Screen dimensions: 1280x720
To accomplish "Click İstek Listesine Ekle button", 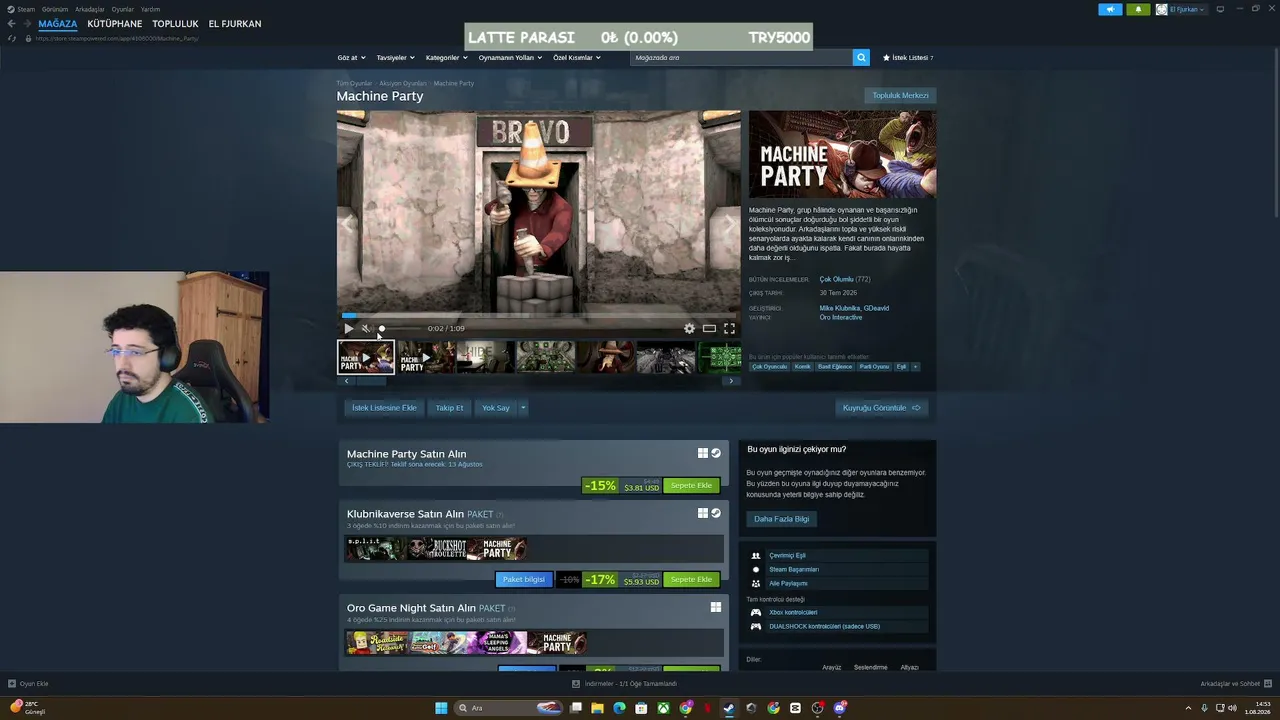I will tap(384, 408).
